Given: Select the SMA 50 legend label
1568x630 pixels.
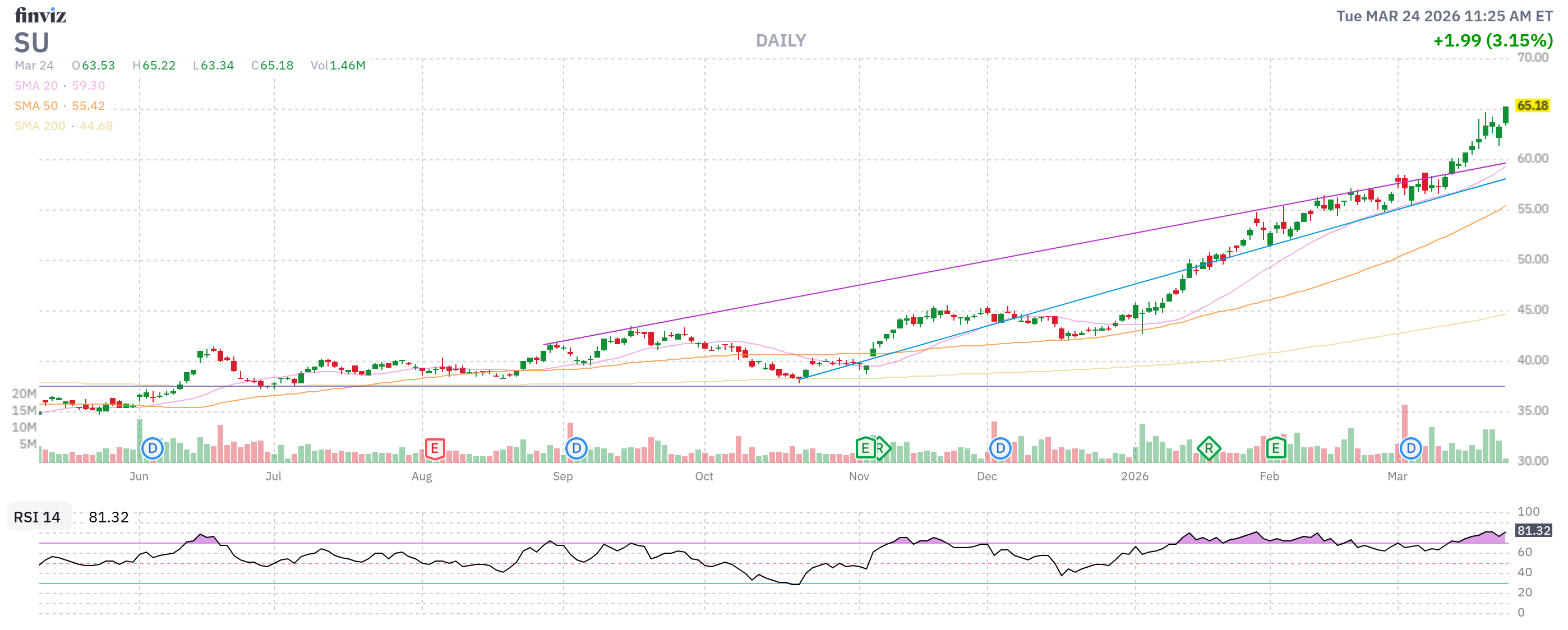Looking at the screenshot, I should pyautogui.click(x=36, y=106).
